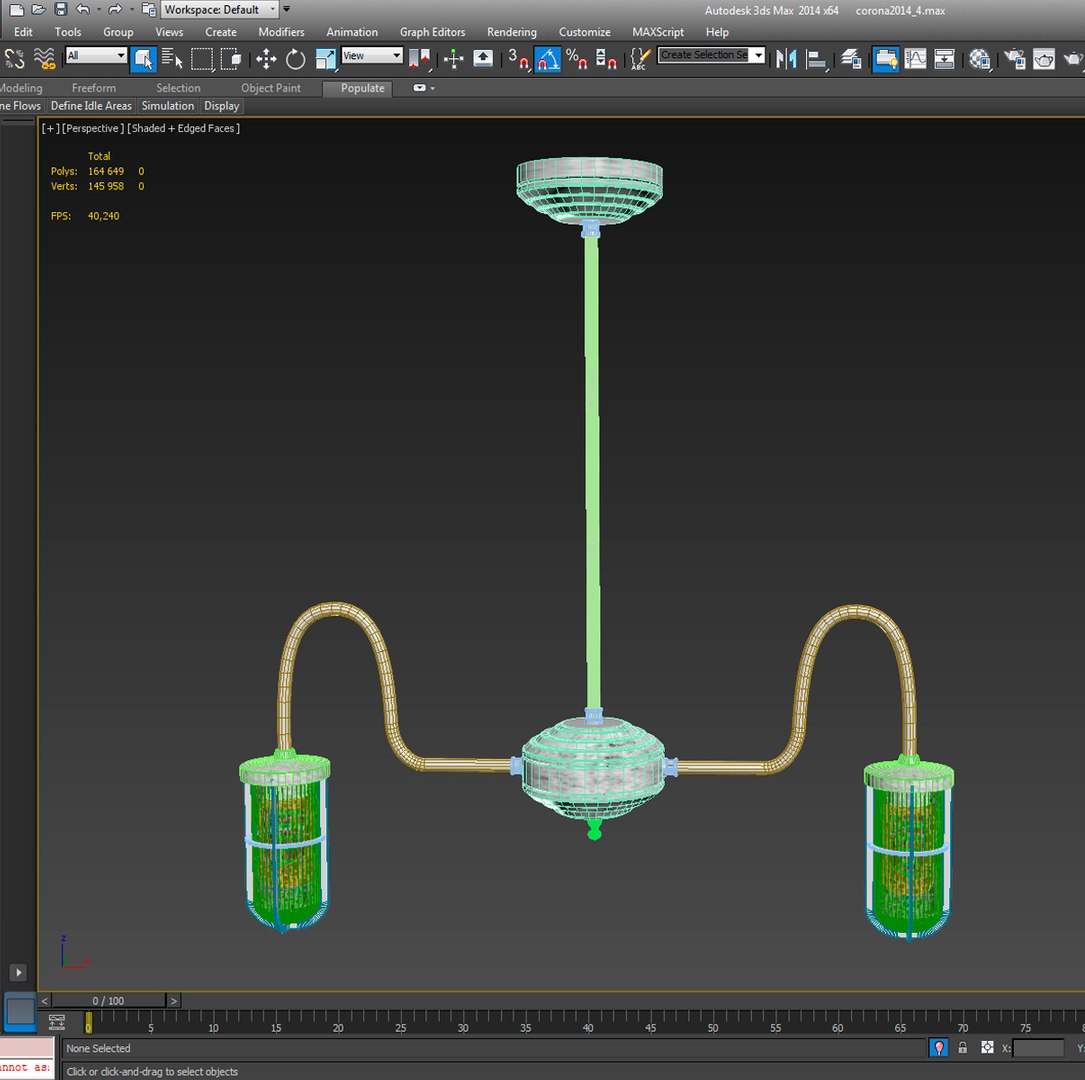Click the time slider showing 0 / 100

tap(108, 1000)
